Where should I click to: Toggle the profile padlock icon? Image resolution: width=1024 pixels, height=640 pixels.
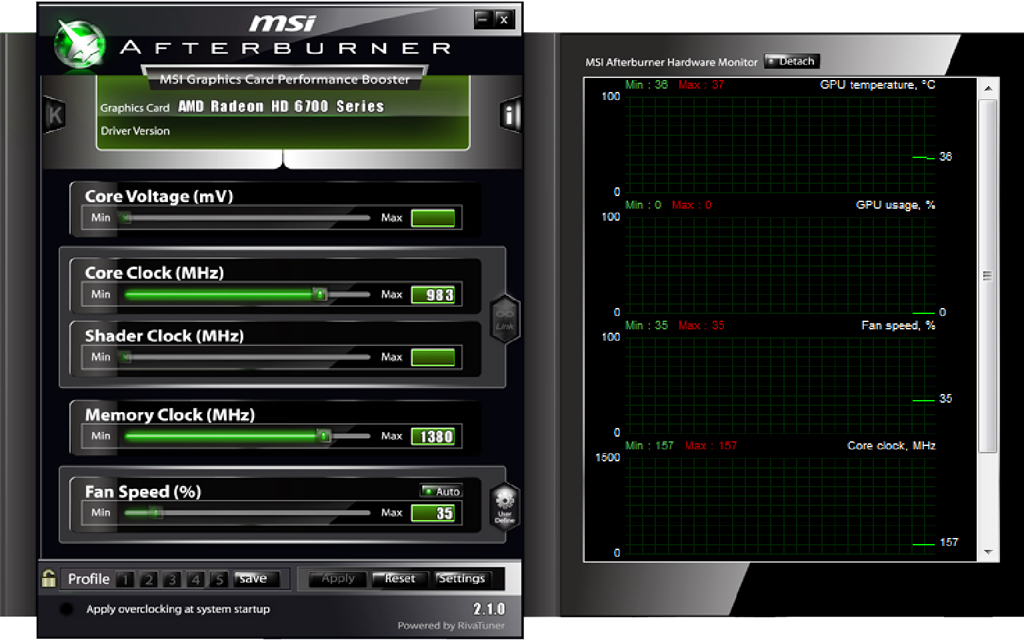47,578
